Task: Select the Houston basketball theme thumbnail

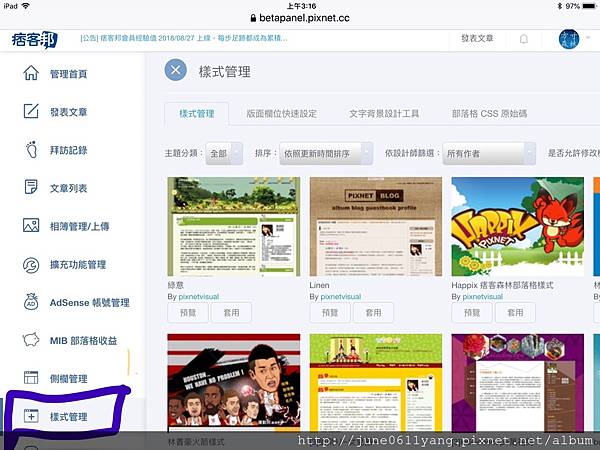Action: pyautogui.click(x=234, y=383)
